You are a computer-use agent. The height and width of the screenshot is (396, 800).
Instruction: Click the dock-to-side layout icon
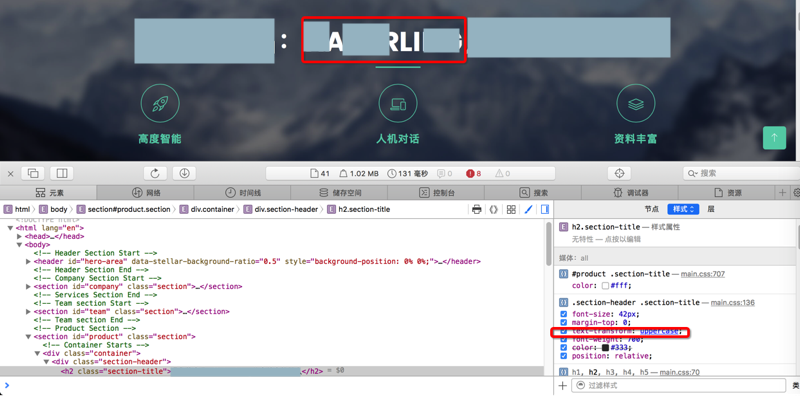(x=62, y=174)
